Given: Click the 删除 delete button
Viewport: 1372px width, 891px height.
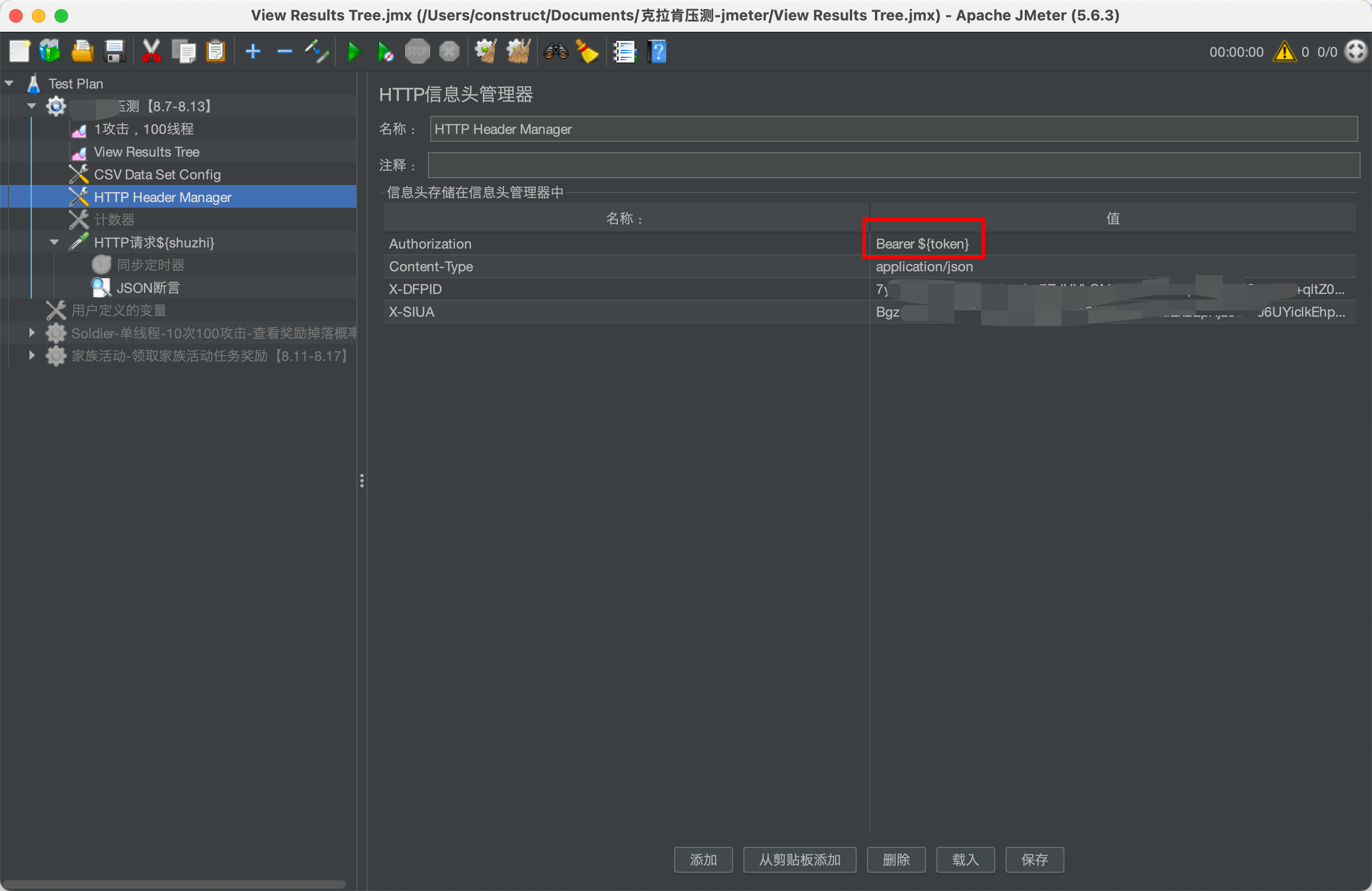Looking at the screenshot, I should point(897,860).
